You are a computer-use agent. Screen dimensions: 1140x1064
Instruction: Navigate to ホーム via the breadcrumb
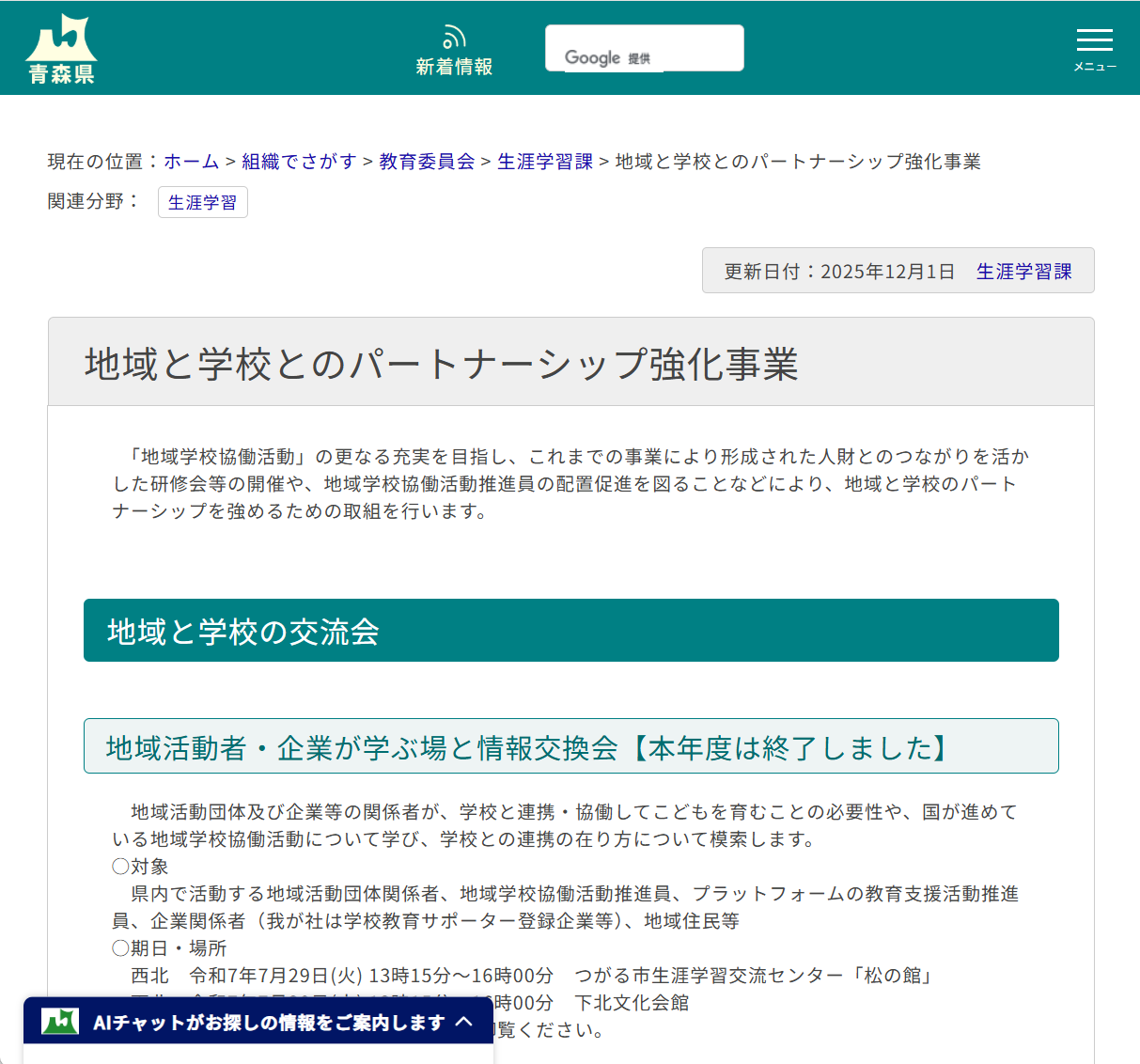pos(191,162)
